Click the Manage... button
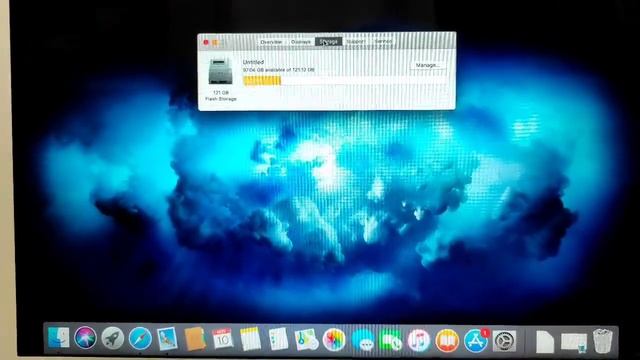The height and width of the screenshot is (360, 640). tap(427, 65)
